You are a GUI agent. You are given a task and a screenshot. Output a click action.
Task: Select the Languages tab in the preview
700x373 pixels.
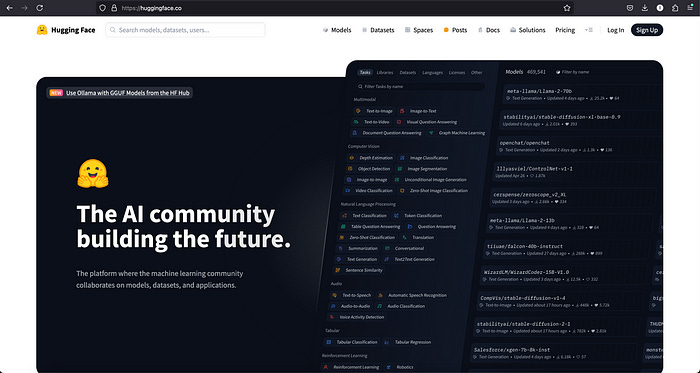pos(433,72)
